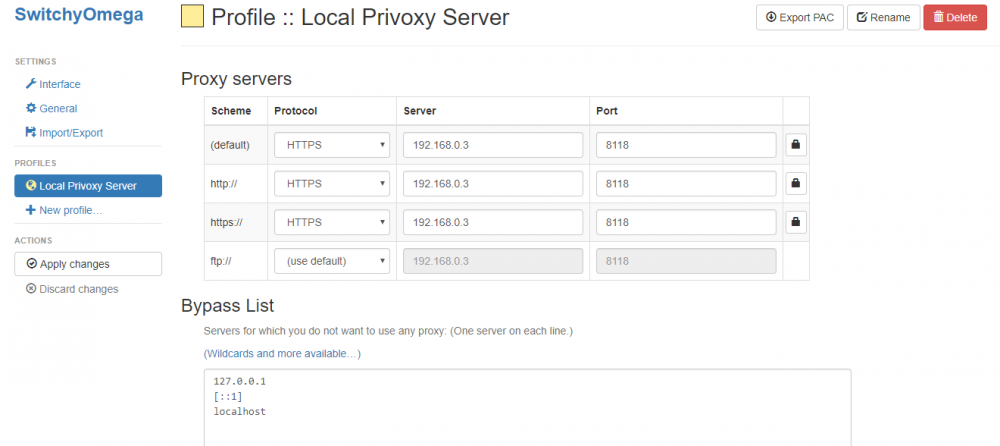The height and width of the screenshot is (446, 1000).
Task: Open General settings in sidebar
Action: tap(52, 108)
